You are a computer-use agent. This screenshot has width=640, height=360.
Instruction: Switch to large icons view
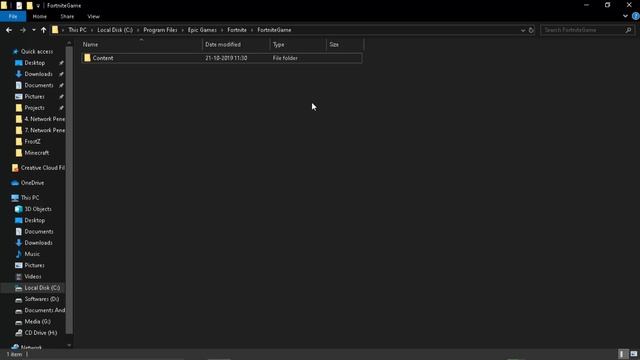633,354
